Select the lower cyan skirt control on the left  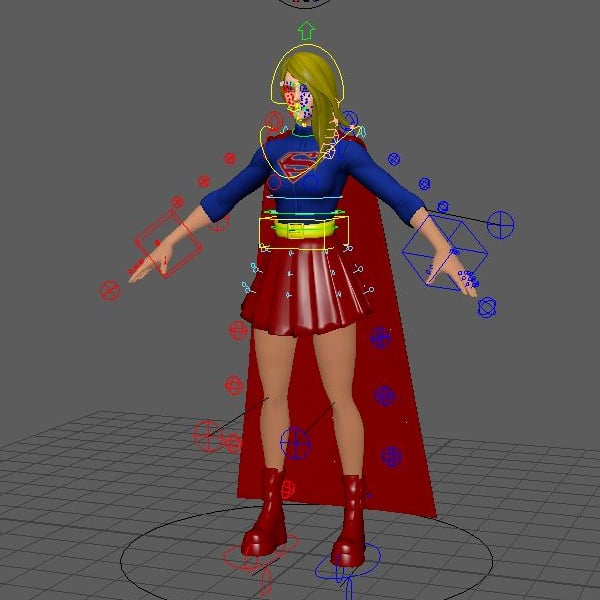click(x=248, y=288)
